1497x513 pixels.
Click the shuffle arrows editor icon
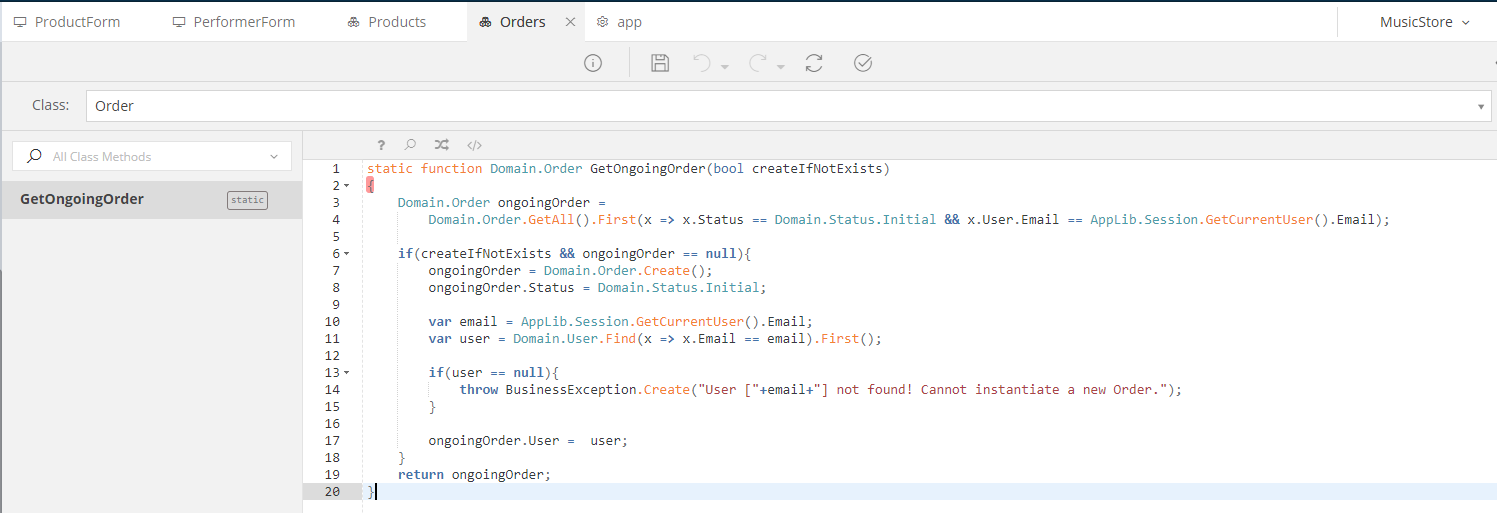pos(442,145)
